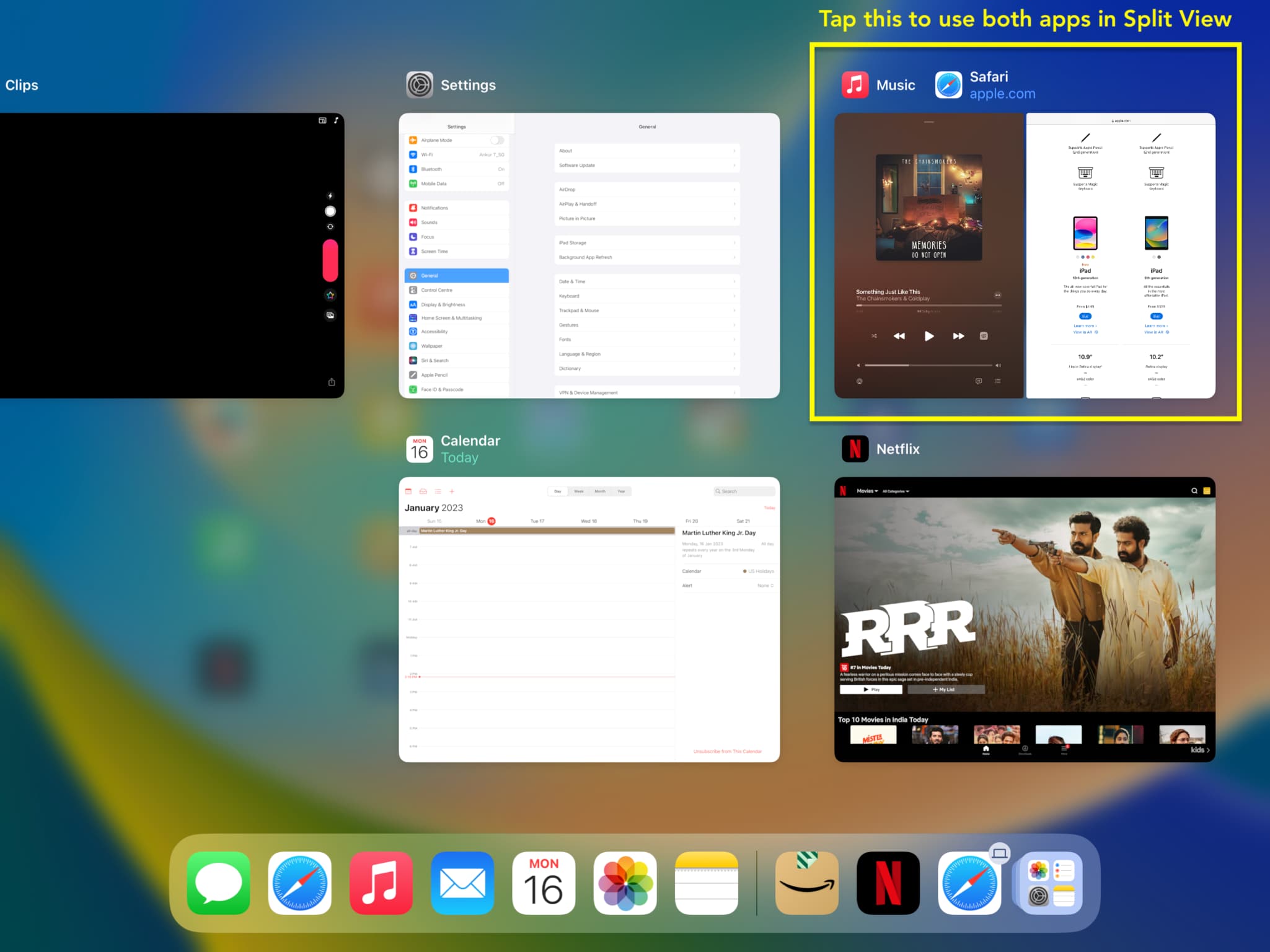
Task: Open the Safari handoff icon in dock
Action: coord(969,883)
